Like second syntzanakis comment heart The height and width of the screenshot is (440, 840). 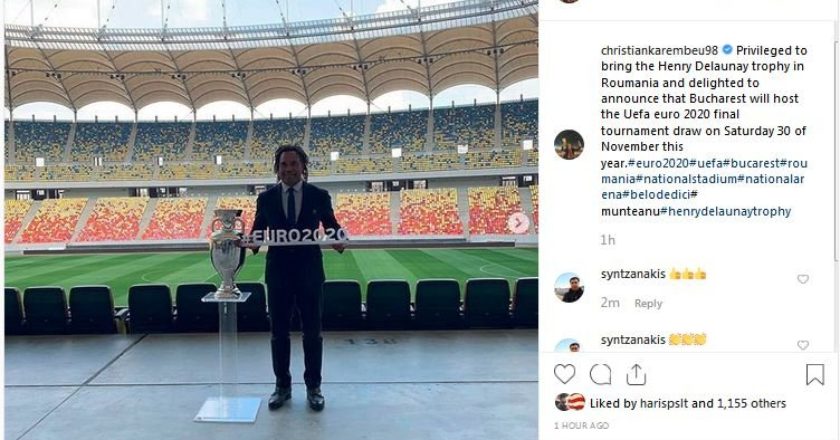click(x=802, y=345)
